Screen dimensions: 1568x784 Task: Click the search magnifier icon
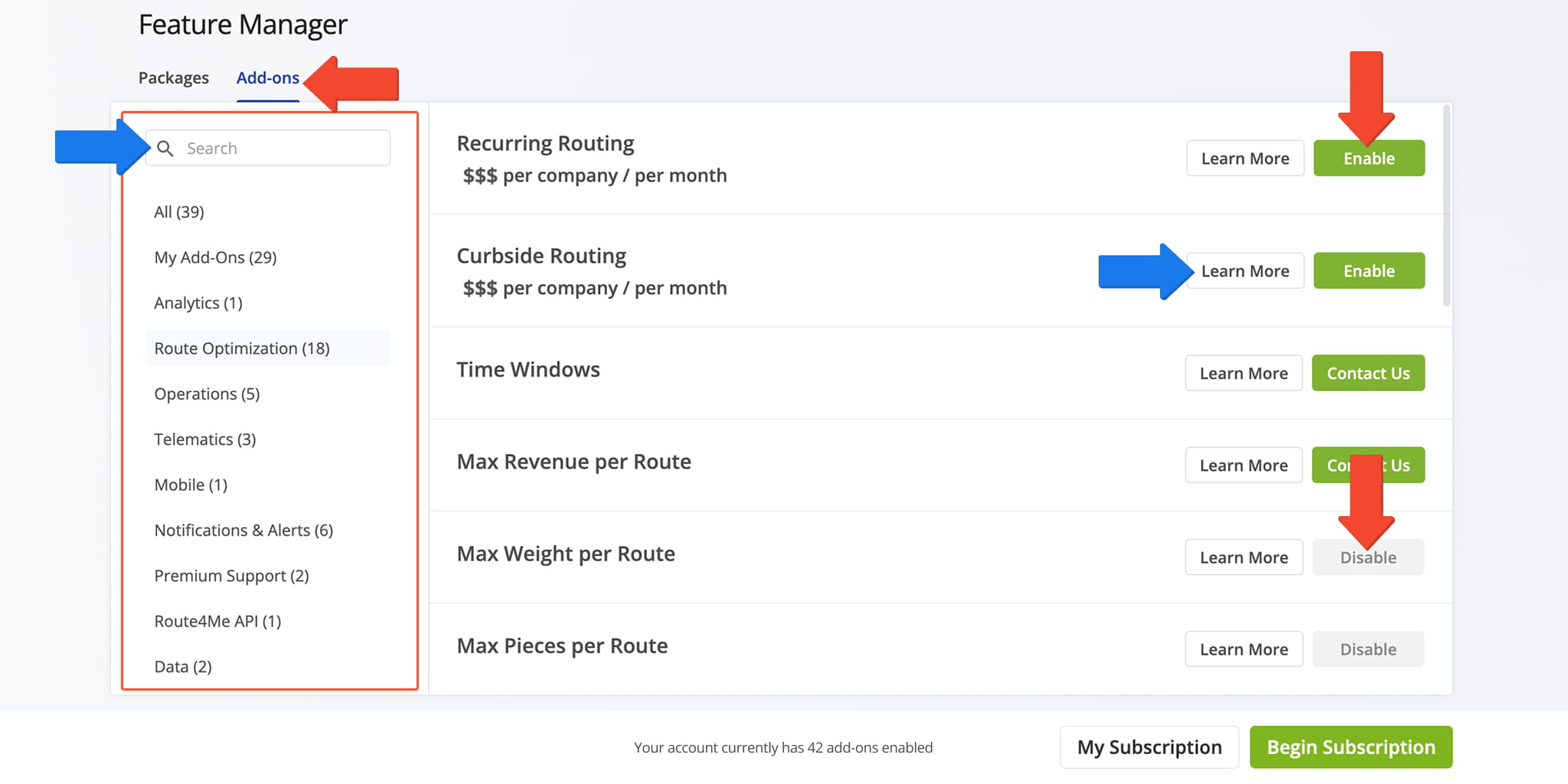point(165,149)
